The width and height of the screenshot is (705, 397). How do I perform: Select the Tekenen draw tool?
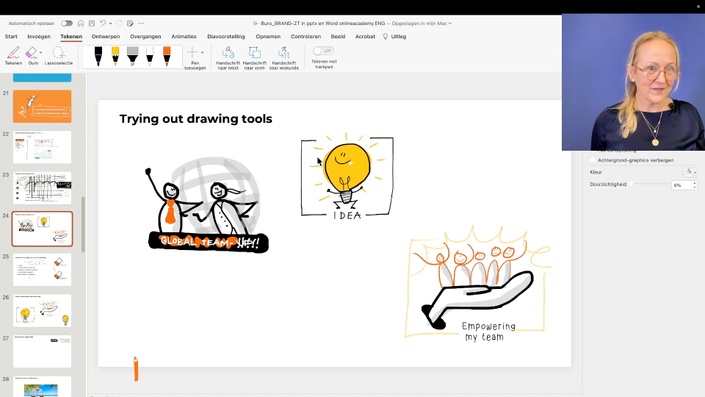point(13,55)
